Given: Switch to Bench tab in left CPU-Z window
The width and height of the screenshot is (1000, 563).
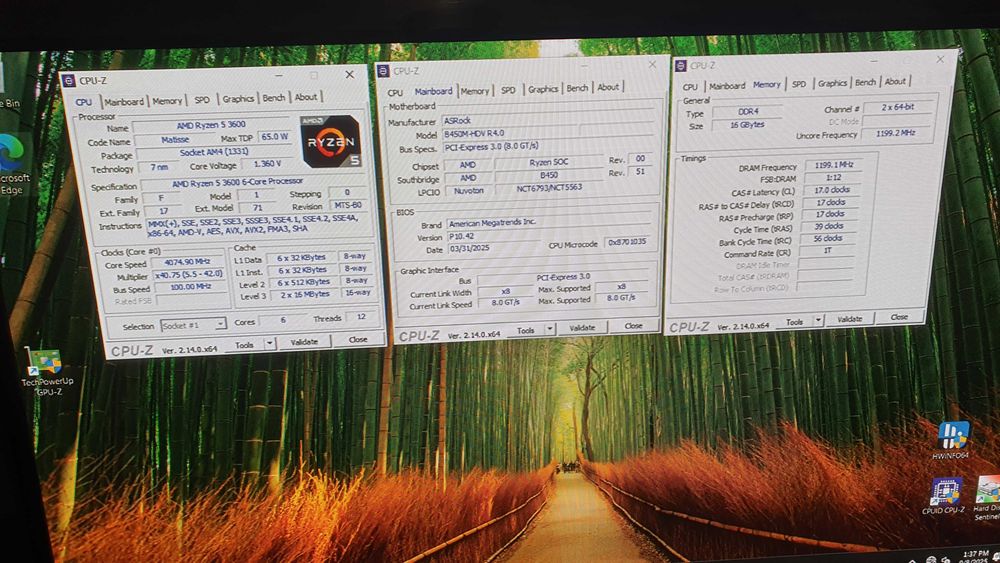Looking at the screenshot, I should pos(274,98).
